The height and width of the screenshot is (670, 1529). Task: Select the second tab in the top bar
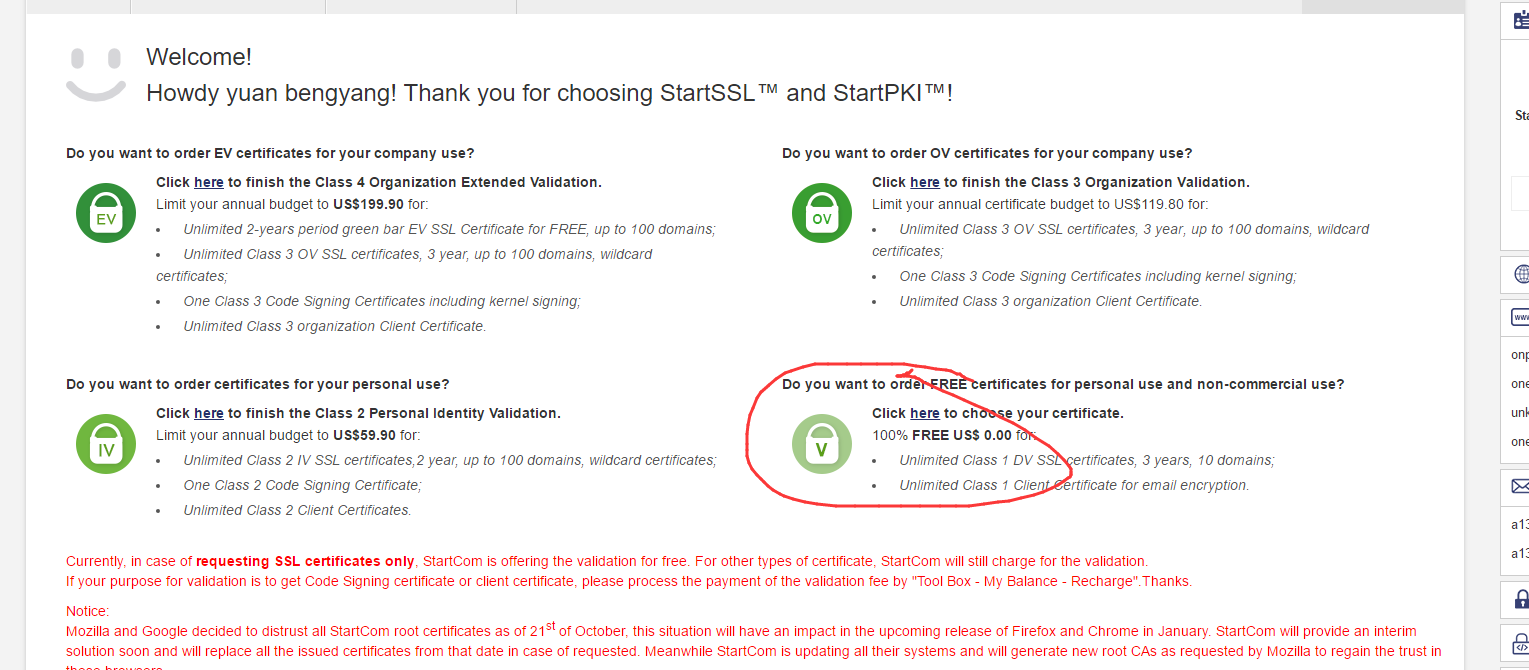pyautogui.click(x=228, y=6)
